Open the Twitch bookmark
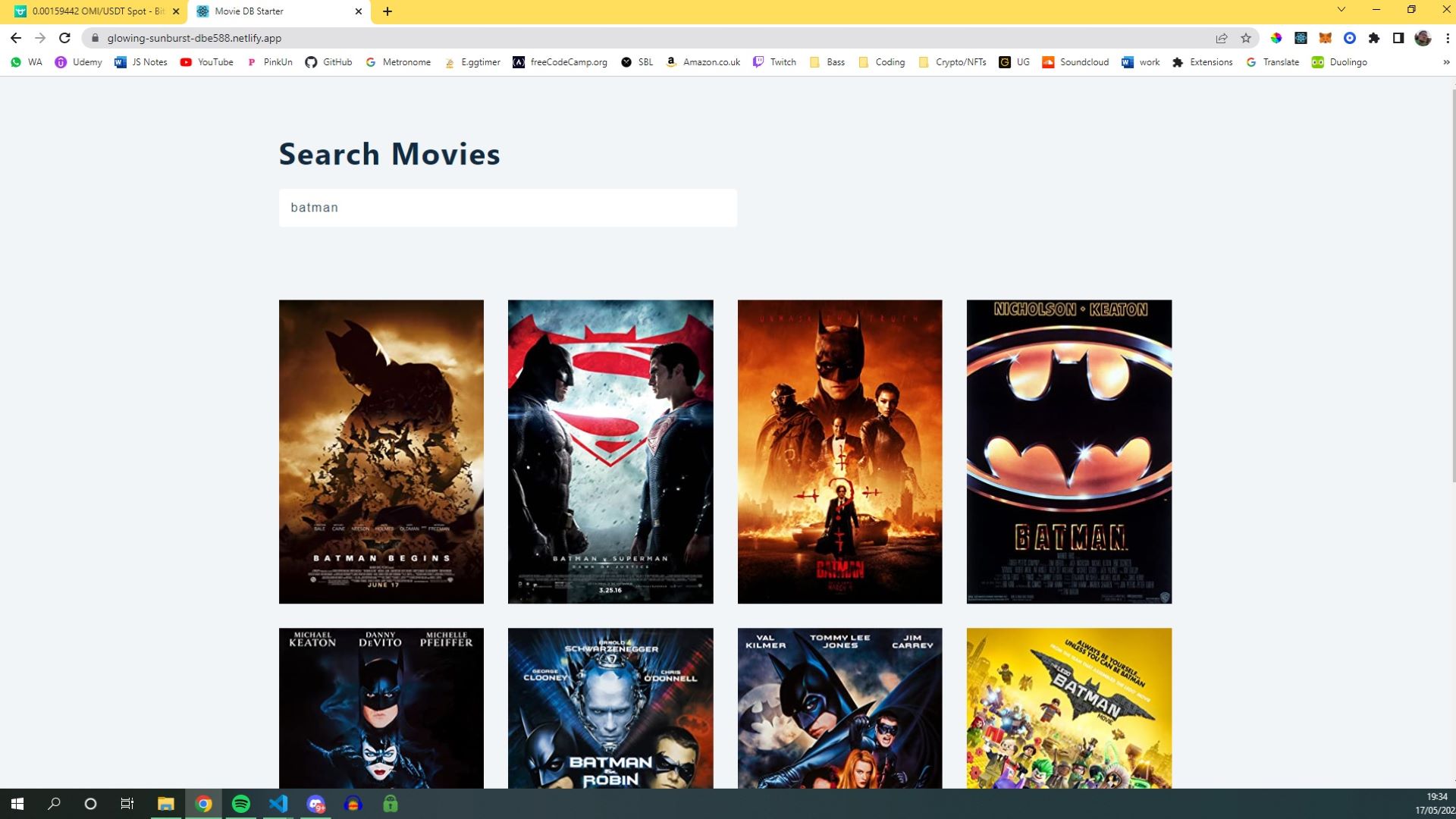Image resolution: width=1456 pixels, height=819 pixels. [774, 62]
